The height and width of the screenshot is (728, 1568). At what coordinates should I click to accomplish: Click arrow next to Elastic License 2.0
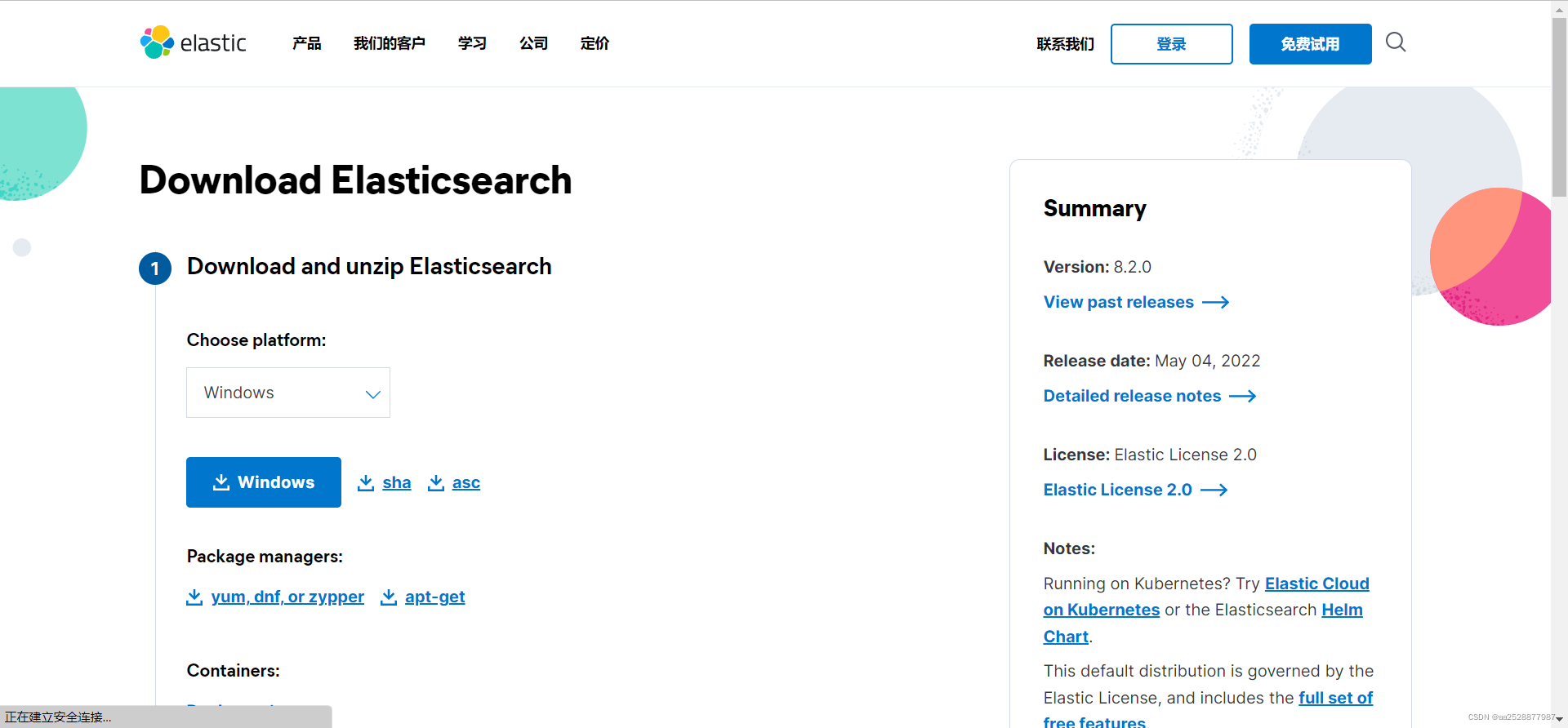click(1214, 490)
